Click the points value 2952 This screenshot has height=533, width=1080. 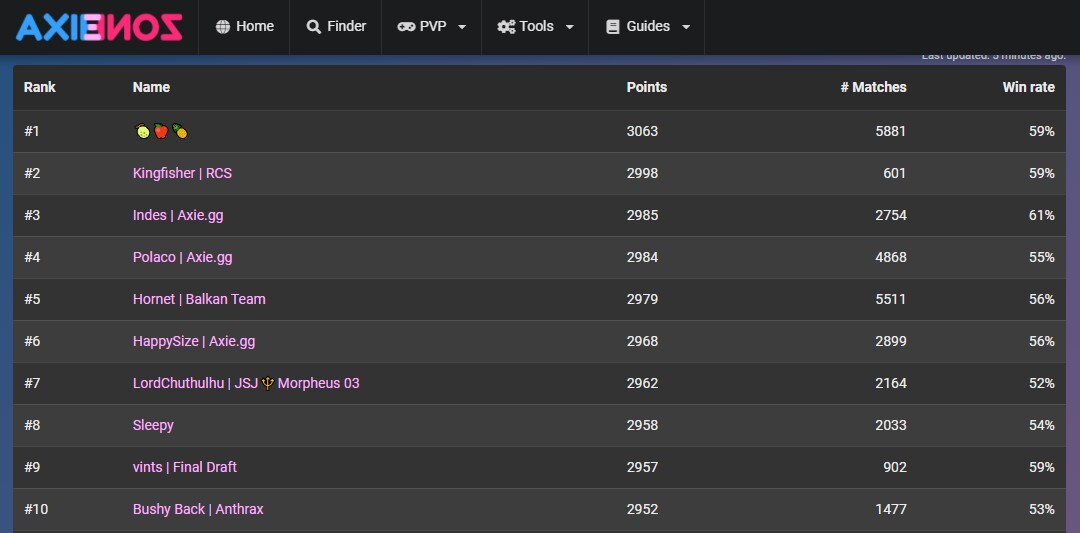click(x=642, y=510)
